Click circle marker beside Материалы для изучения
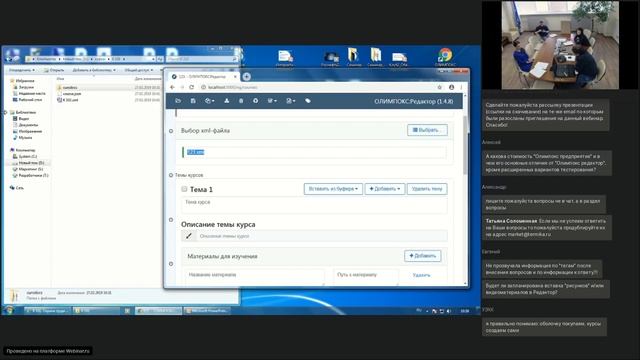This screenshot has width=640, height=360. coord(171,264)
